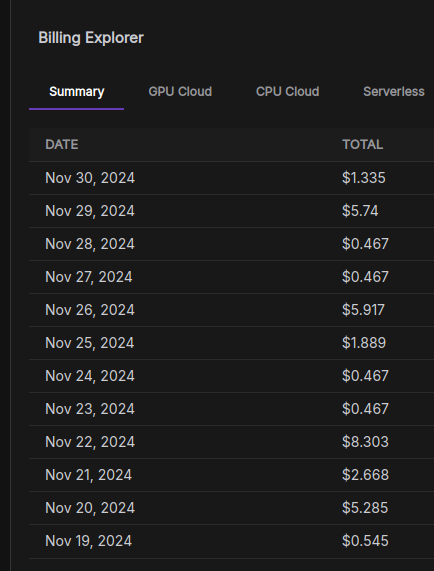The width and height of the screenshot is (434, 571).
Task: Click the Nov 27, 2024 date entry
Action: pos(88,277)
